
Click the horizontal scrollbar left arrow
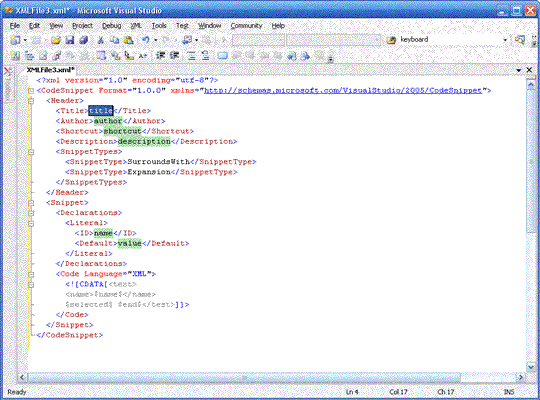point(22,377)
